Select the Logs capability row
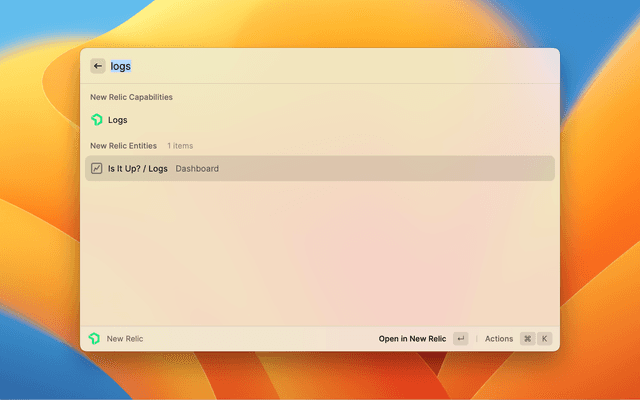This screenshot has height=400, width=640. pos(320,120)
